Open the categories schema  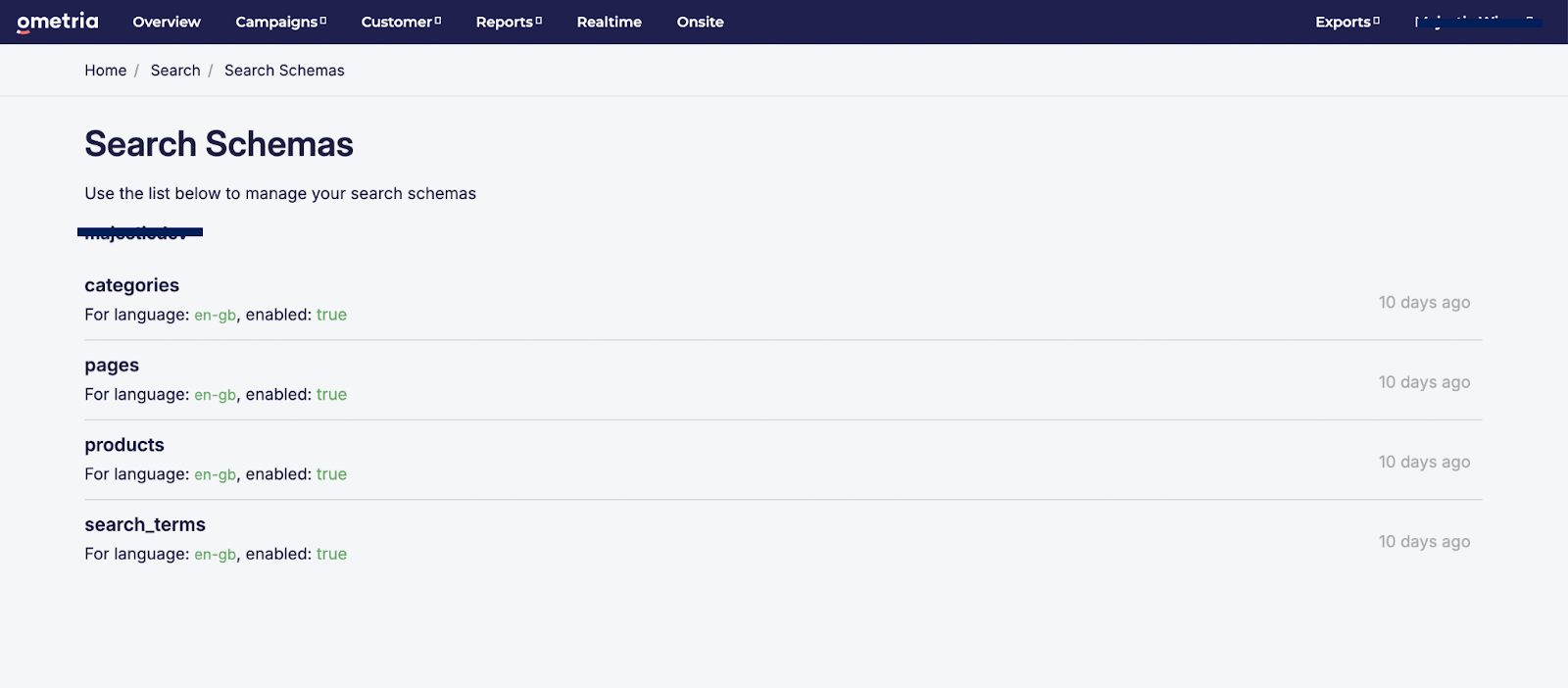pos(131,285)
